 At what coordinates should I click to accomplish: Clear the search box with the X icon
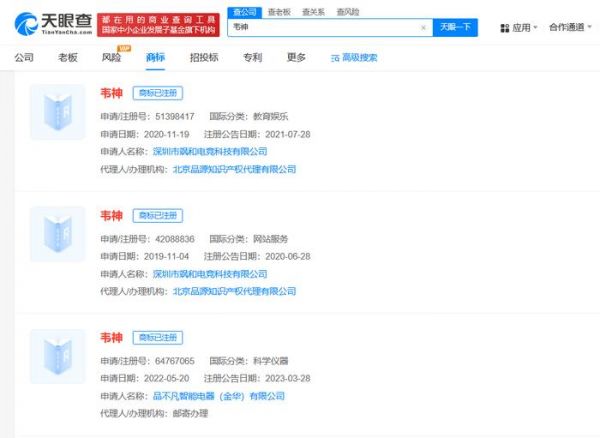(x=423, y=28)
